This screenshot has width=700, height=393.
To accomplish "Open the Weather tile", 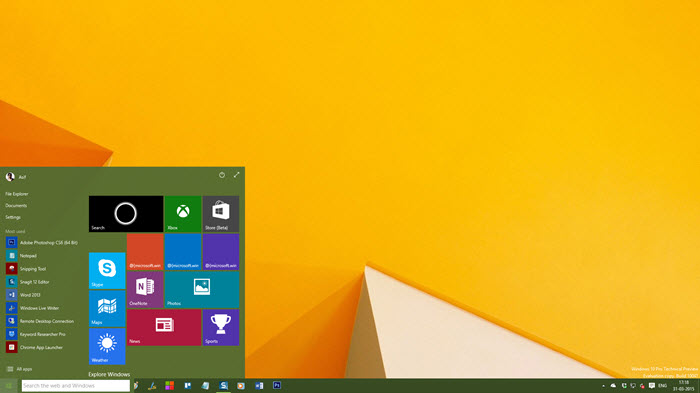I will pos(107,347).
